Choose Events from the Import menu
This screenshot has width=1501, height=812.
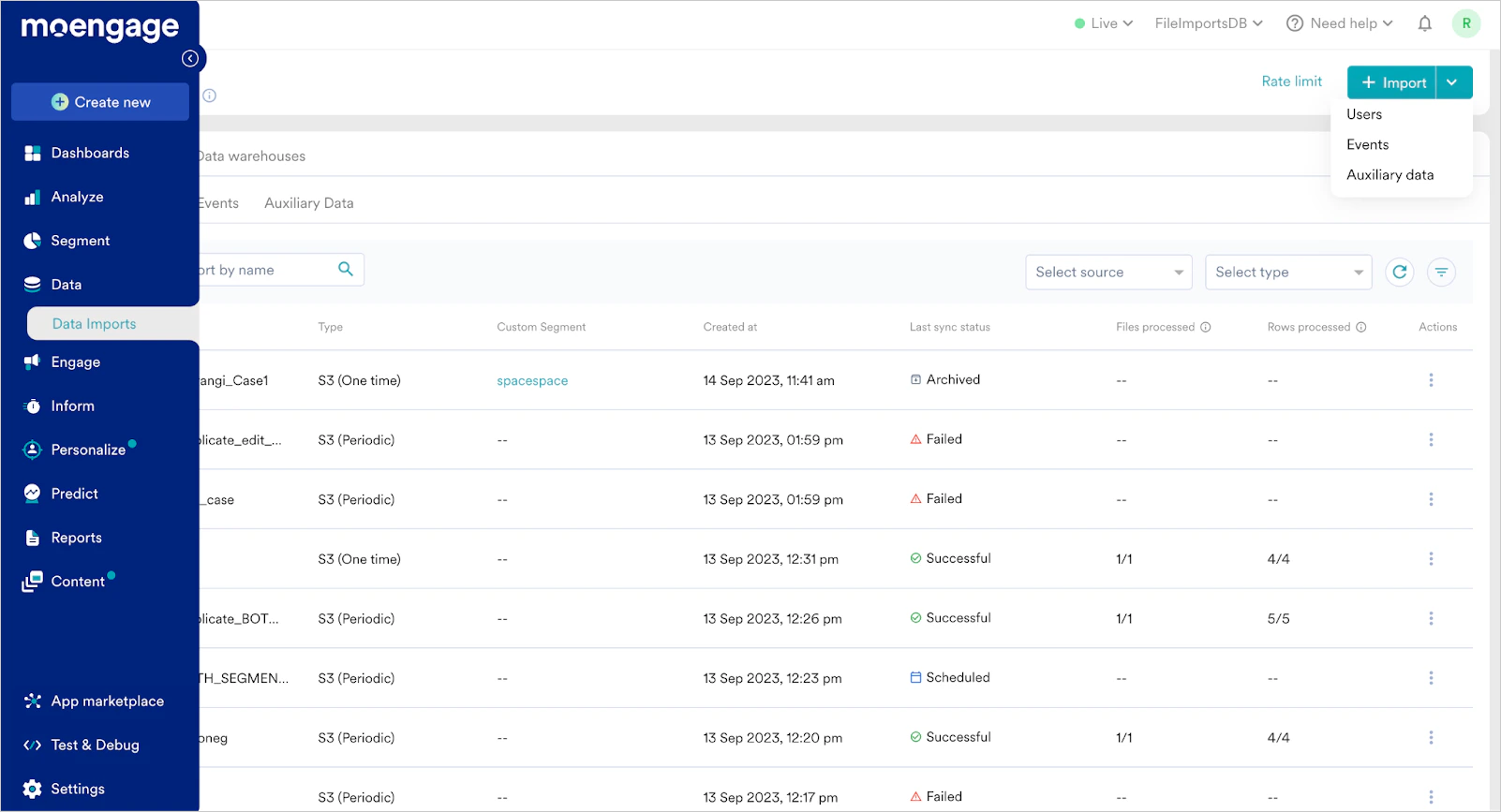pos(1368,145)
